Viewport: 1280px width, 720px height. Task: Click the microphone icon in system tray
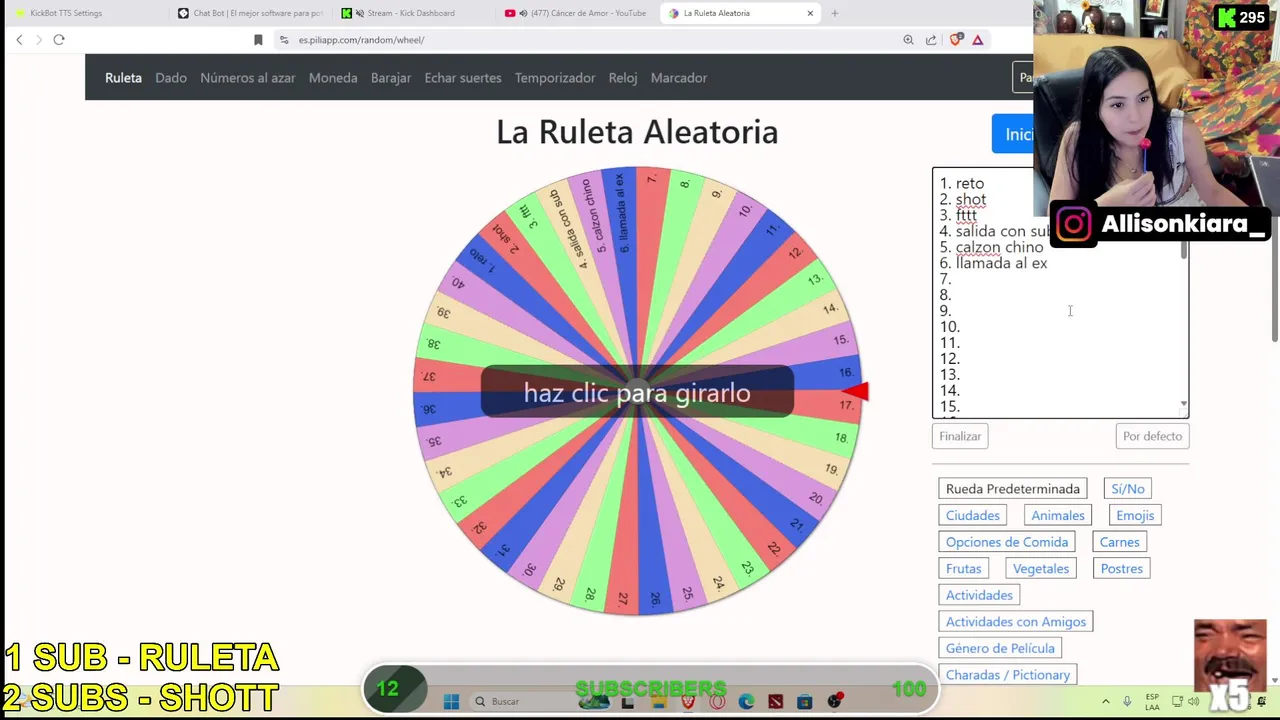1127,702
